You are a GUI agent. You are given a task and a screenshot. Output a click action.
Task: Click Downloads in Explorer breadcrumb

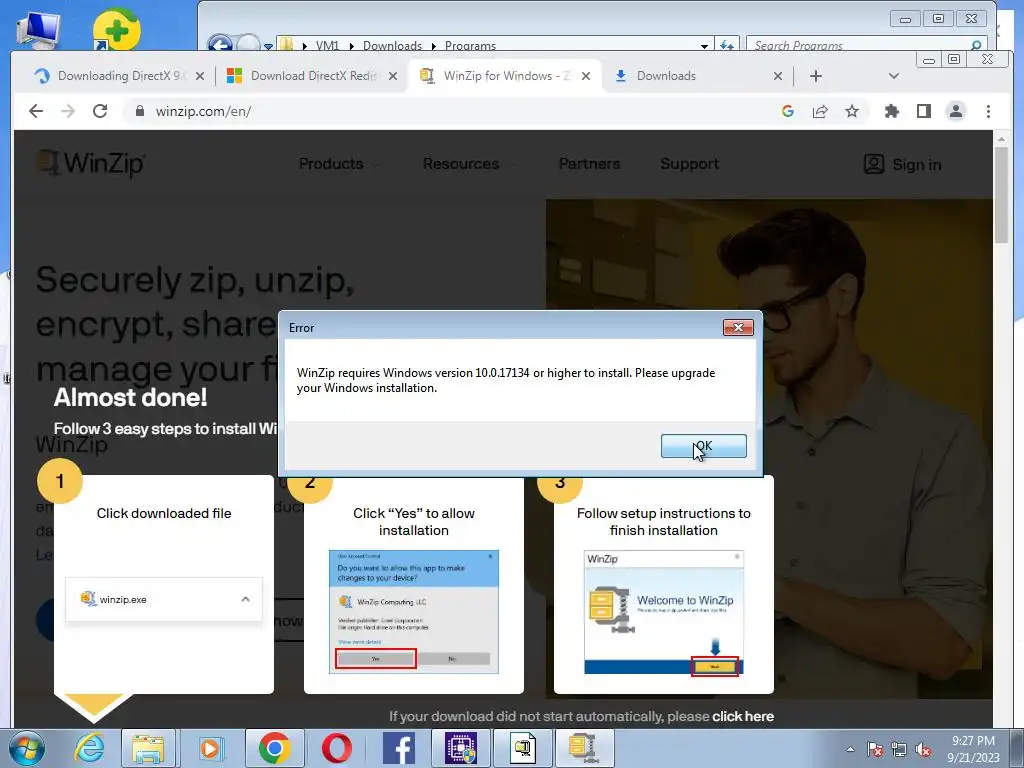[x=392, y=46]
